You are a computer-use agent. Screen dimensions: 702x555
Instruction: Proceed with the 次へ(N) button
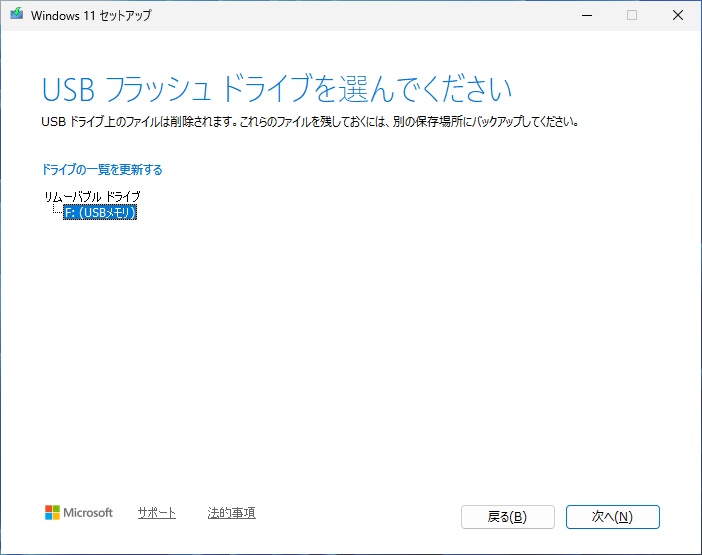click(612, 517)
